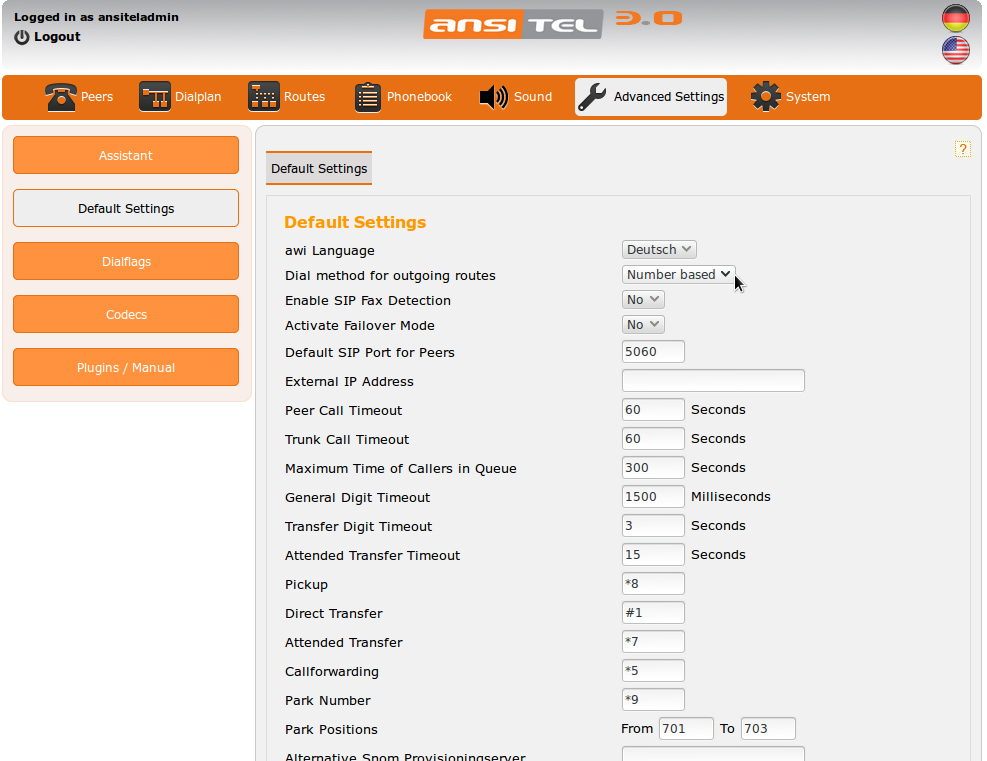The height and width of the screenshot is (761, 987).
Task: Click the External IP Address field
Action: point(713,381)
